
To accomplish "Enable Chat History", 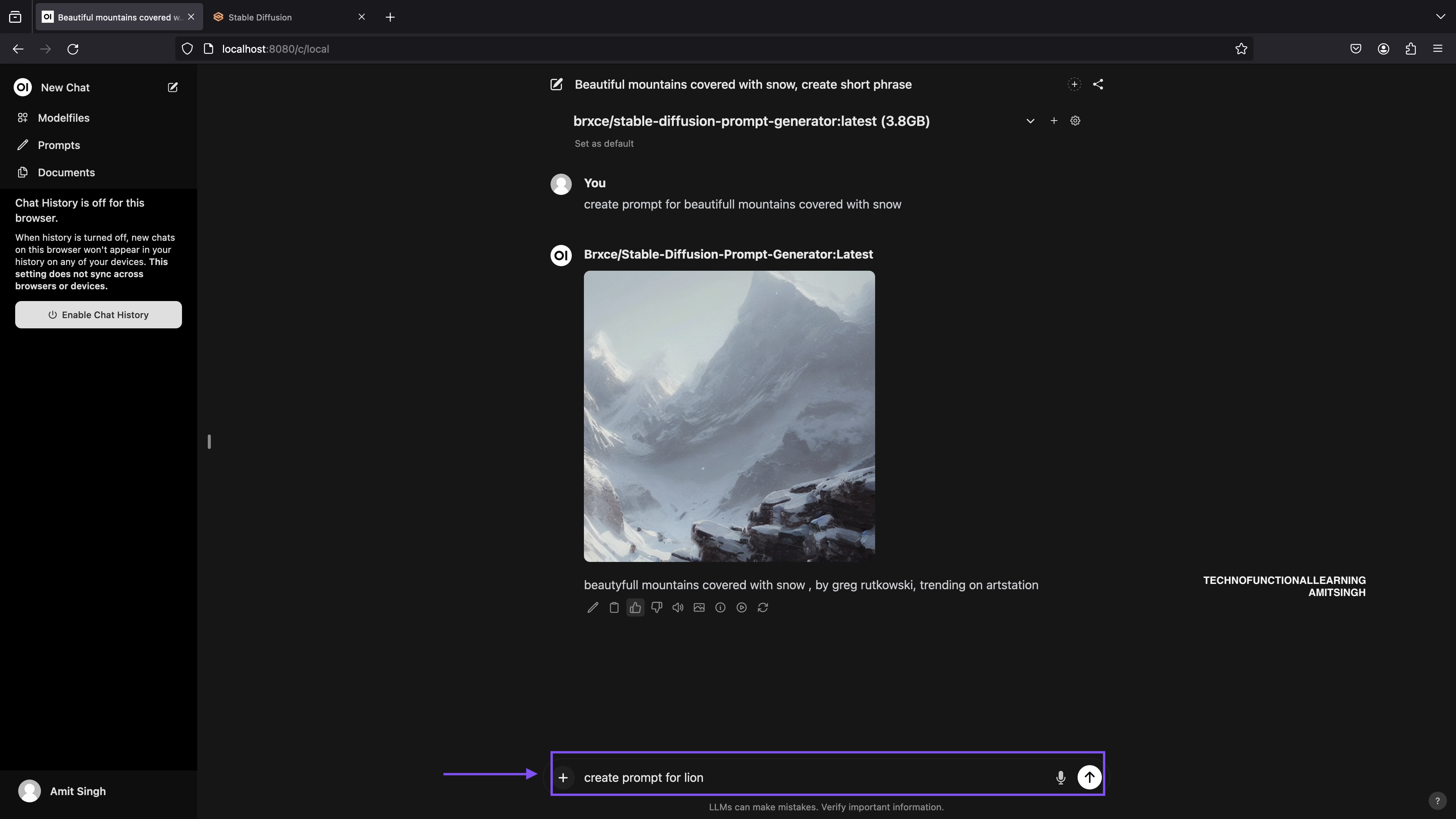I will click(x=98, y=315).
